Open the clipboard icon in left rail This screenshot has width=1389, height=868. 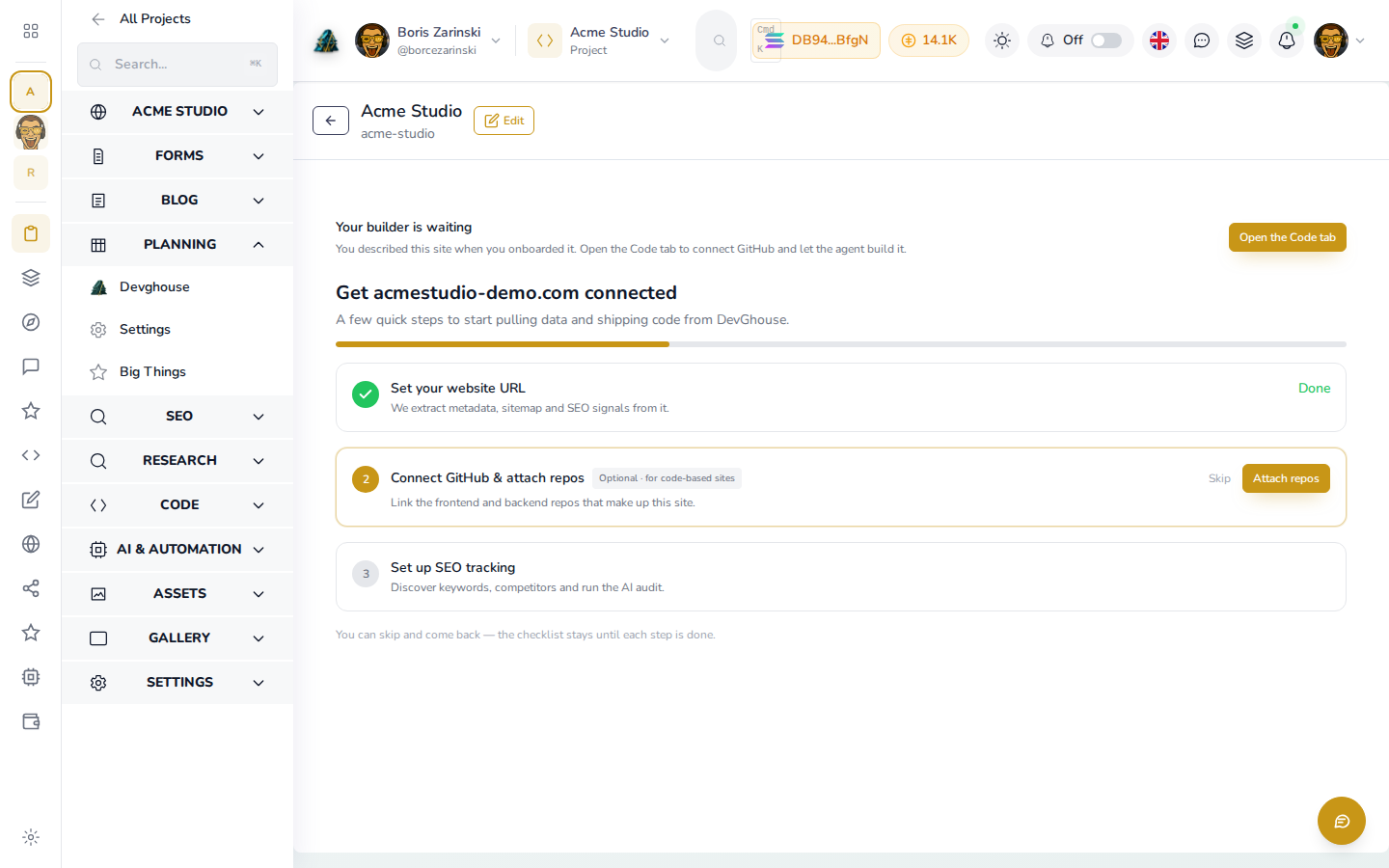[x=31, y=233]
